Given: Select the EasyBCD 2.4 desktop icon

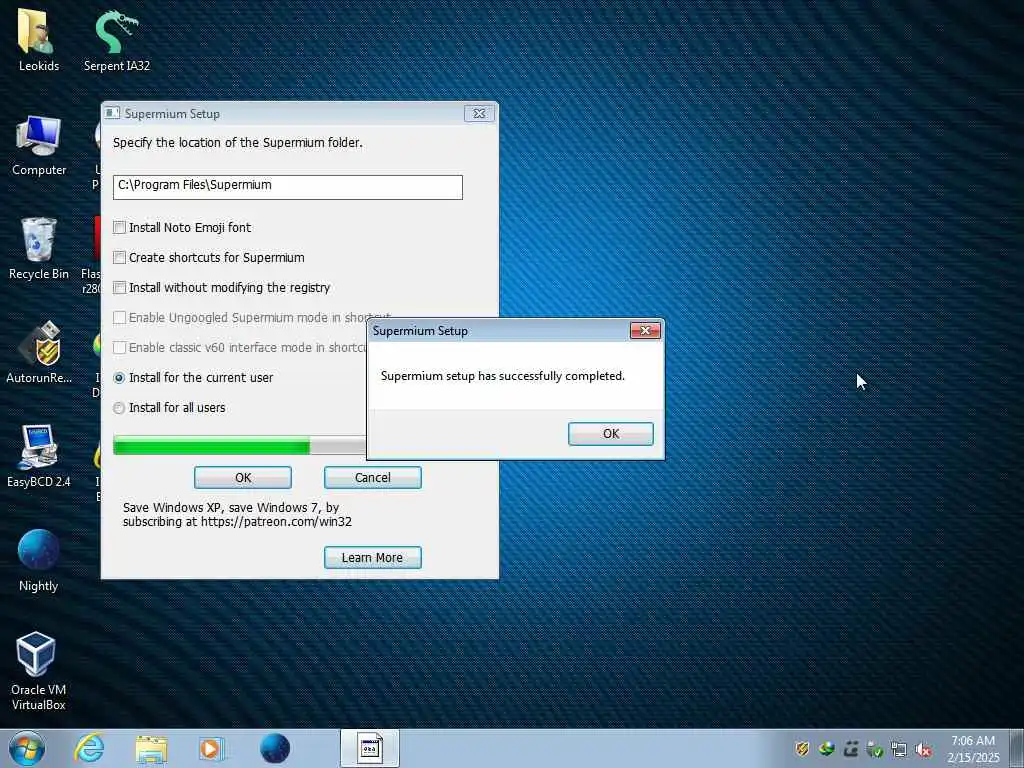Looking at the screenshot, I should (x=39, y=457).
